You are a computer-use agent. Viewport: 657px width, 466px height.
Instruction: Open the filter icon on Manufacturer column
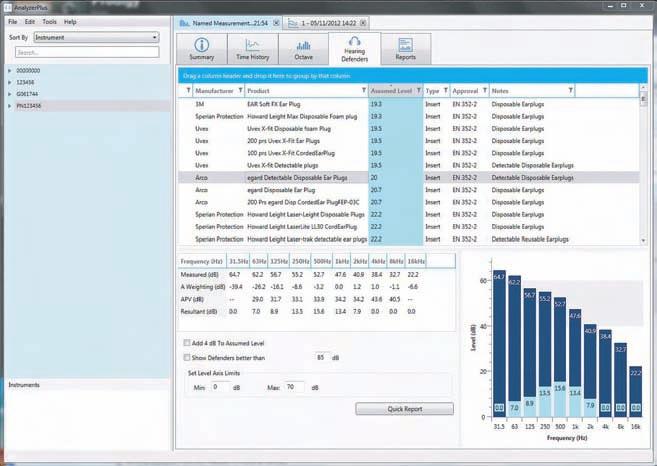tap(241, 91)
